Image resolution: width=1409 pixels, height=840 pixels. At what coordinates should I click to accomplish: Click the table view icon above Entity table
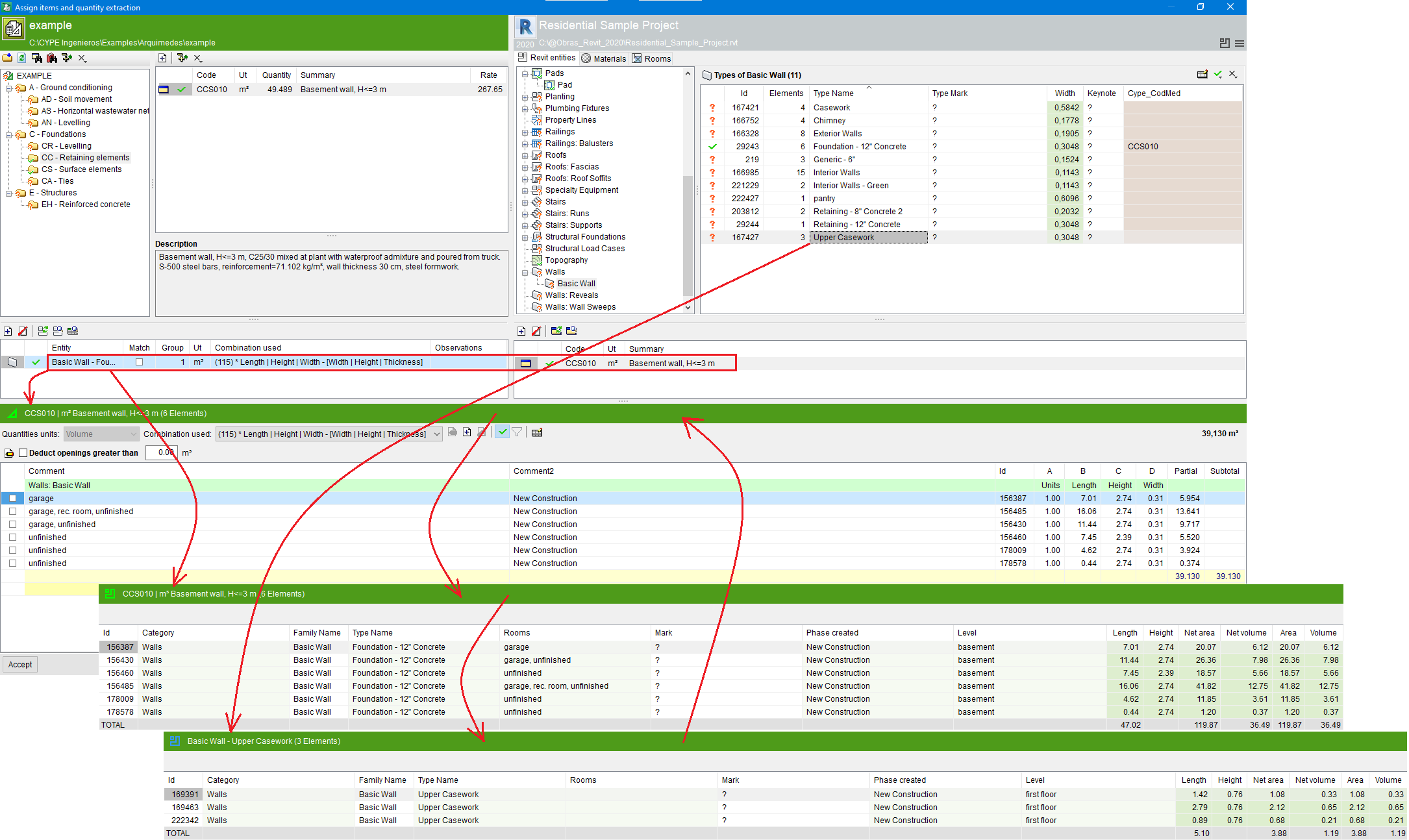(73, 331)
